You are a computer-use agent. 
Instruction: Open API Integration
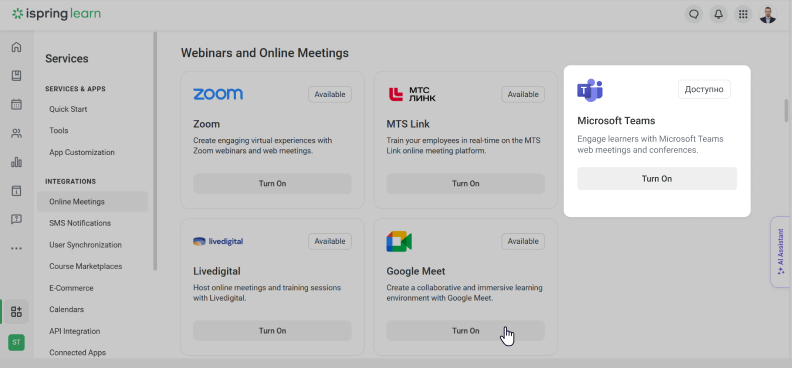point(75,331)
